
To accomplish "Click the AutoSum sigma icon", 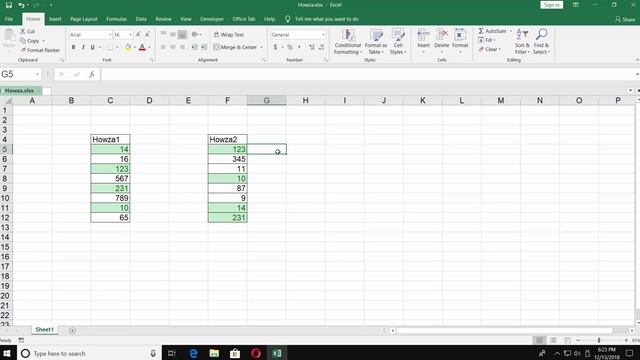I will coord(481,31).
